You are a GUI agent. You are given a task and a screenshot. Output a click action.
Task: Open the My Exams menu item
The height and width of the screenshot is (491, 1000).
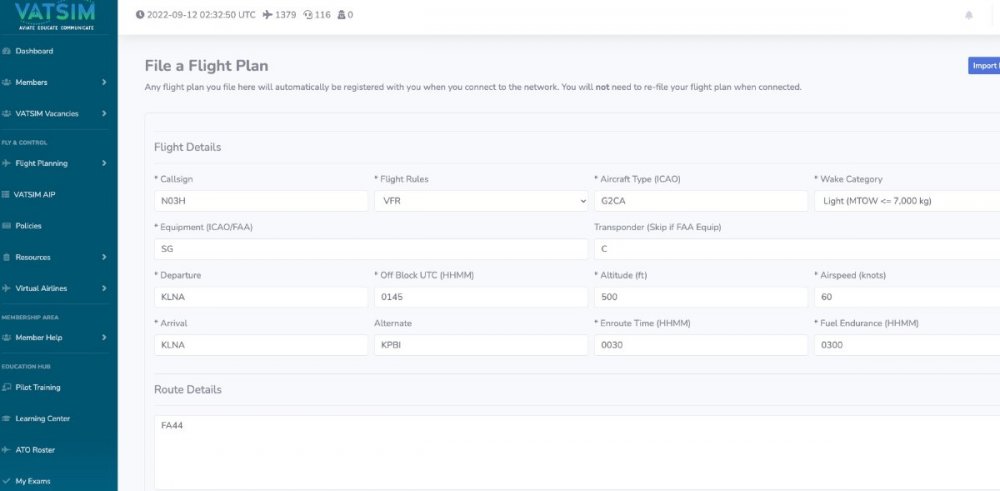point(34,481)
